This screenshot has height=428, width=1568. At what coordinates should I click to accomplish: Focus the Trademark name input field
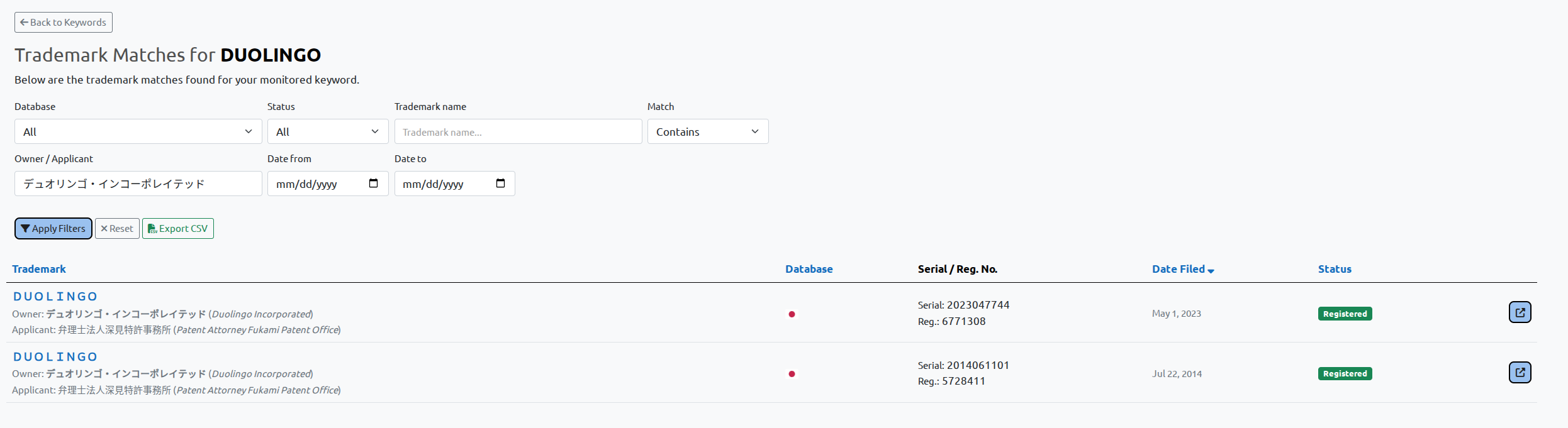coord(517,131)
